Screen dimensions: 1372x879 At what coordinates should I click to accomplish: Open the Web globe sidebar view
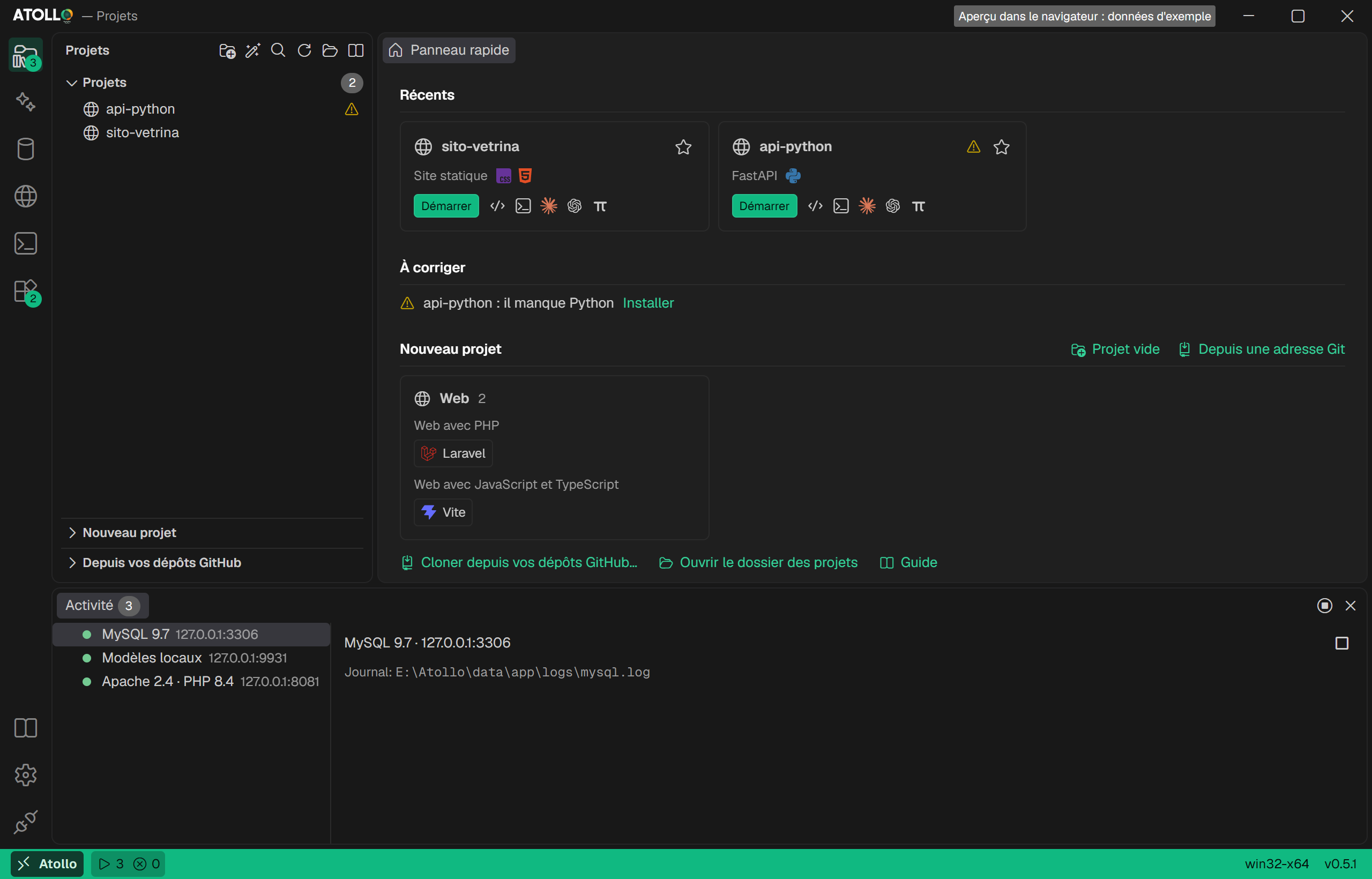click(x=26, y=196)
